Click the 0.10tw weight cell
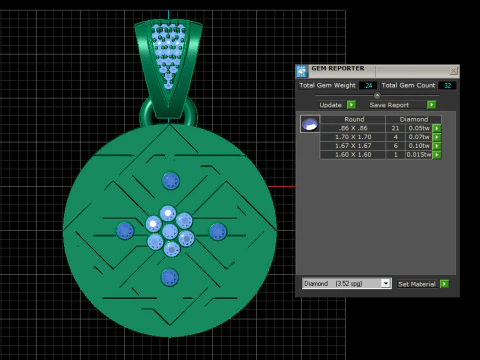 [419, 146]
